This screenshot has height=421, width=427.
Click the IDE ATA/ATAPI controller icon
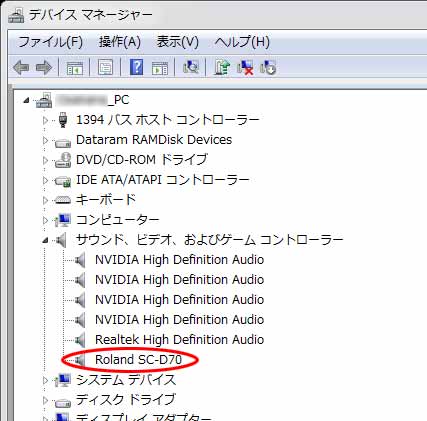(x=63, y=181)
